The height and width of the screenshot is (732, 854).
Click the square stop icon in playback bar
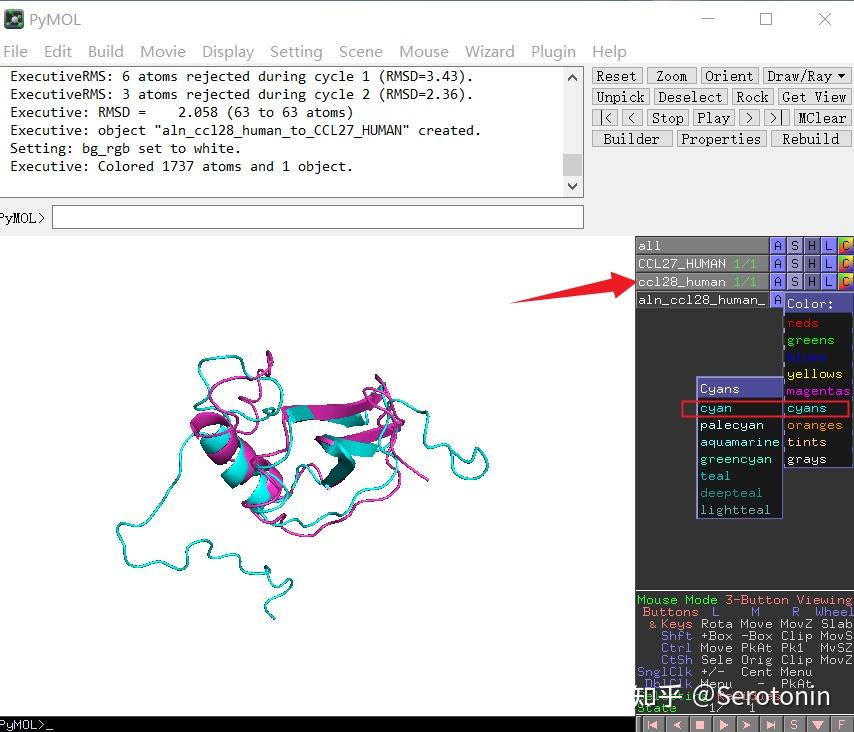(x=700, y=724)
